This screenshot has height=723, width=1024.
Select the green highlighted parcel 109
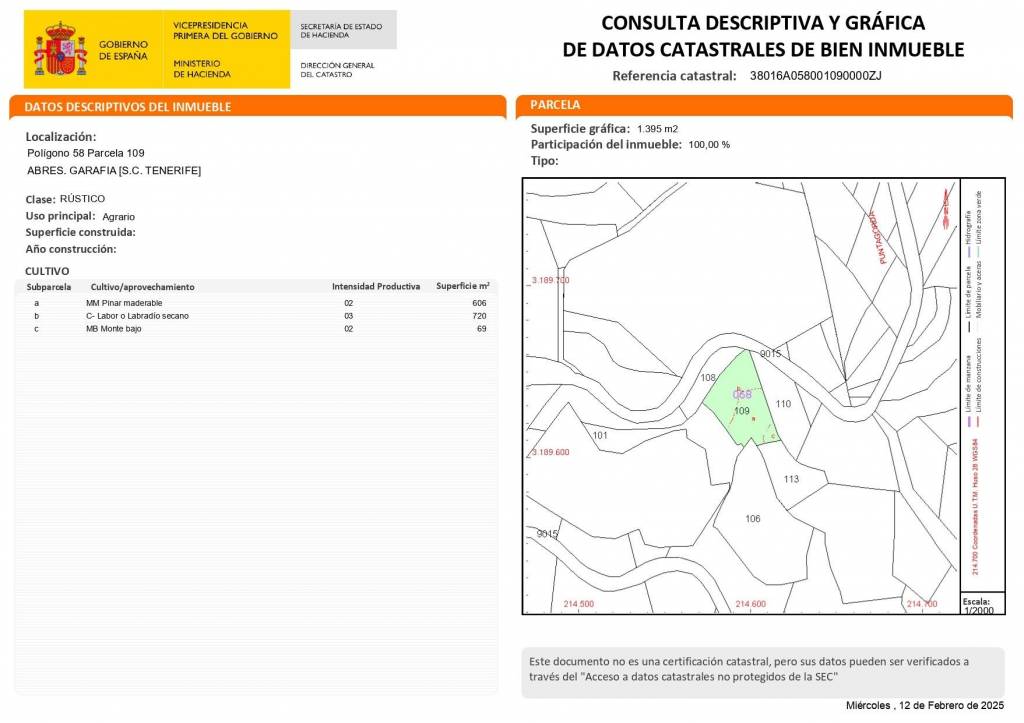click(740, 405)
